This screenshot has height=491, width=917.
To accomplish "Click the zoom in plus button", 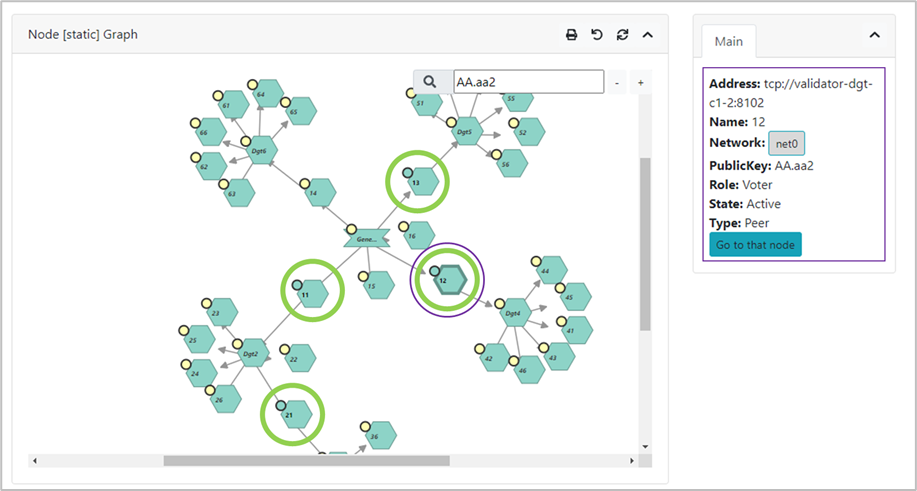I will pyautogui.click(x=640, y=82).
